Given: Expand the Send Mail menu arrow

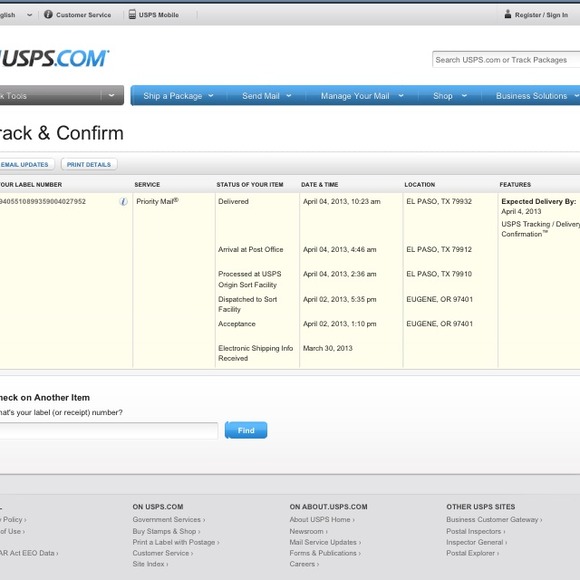Looking at the screenshot, I should click(x=289, y=95).
